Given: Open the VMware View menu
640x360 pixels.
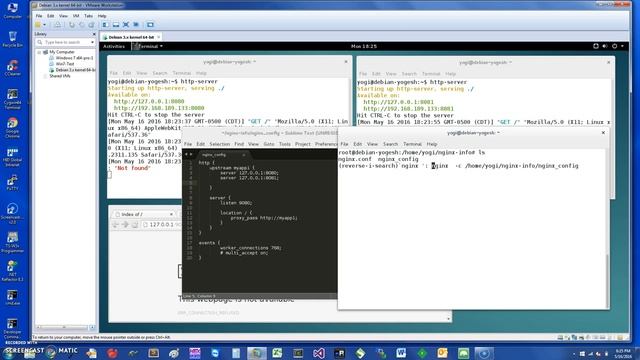Looking at the screenshot, I should [x=63, y=16].
